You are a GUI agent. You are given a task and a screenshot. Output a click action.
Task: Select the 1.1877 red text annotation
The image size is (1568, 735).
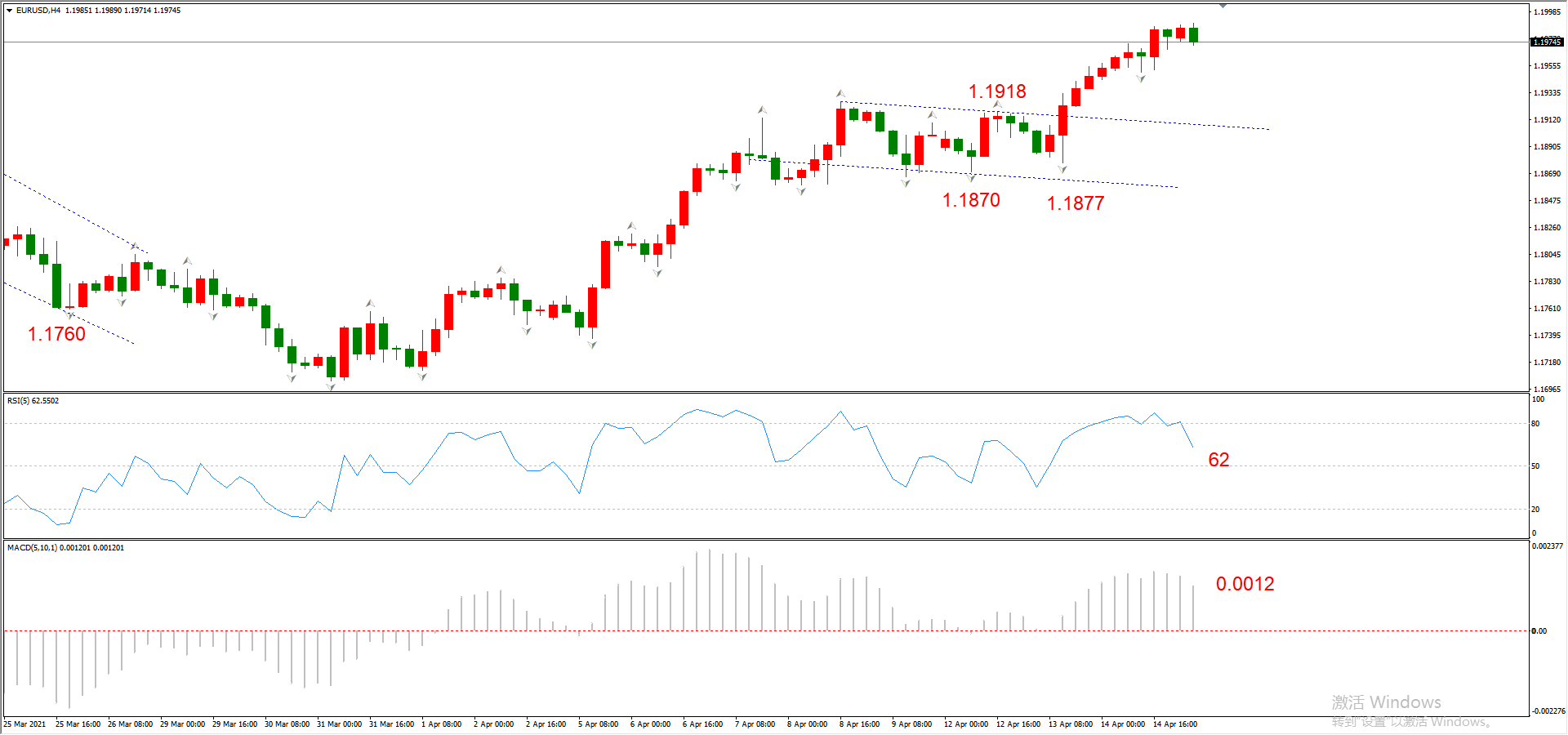1076,203
